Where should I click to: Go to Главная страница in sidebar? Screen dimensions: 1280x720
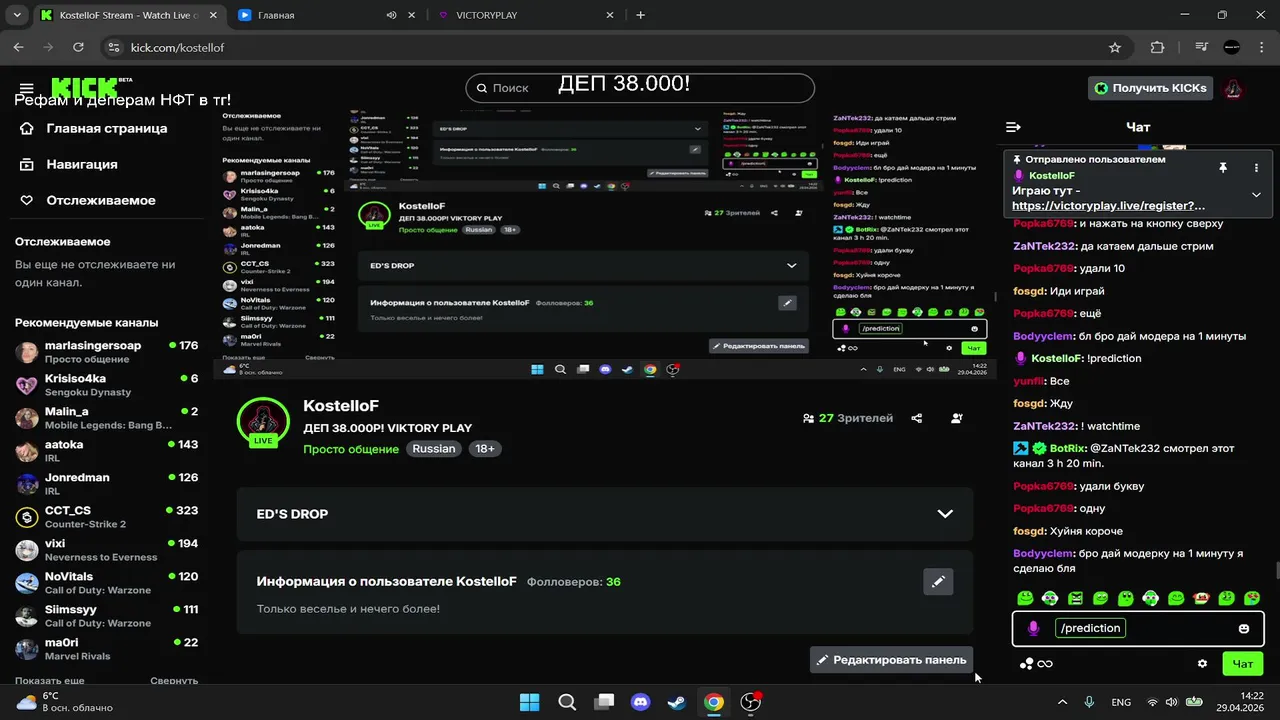pos(93,128)
